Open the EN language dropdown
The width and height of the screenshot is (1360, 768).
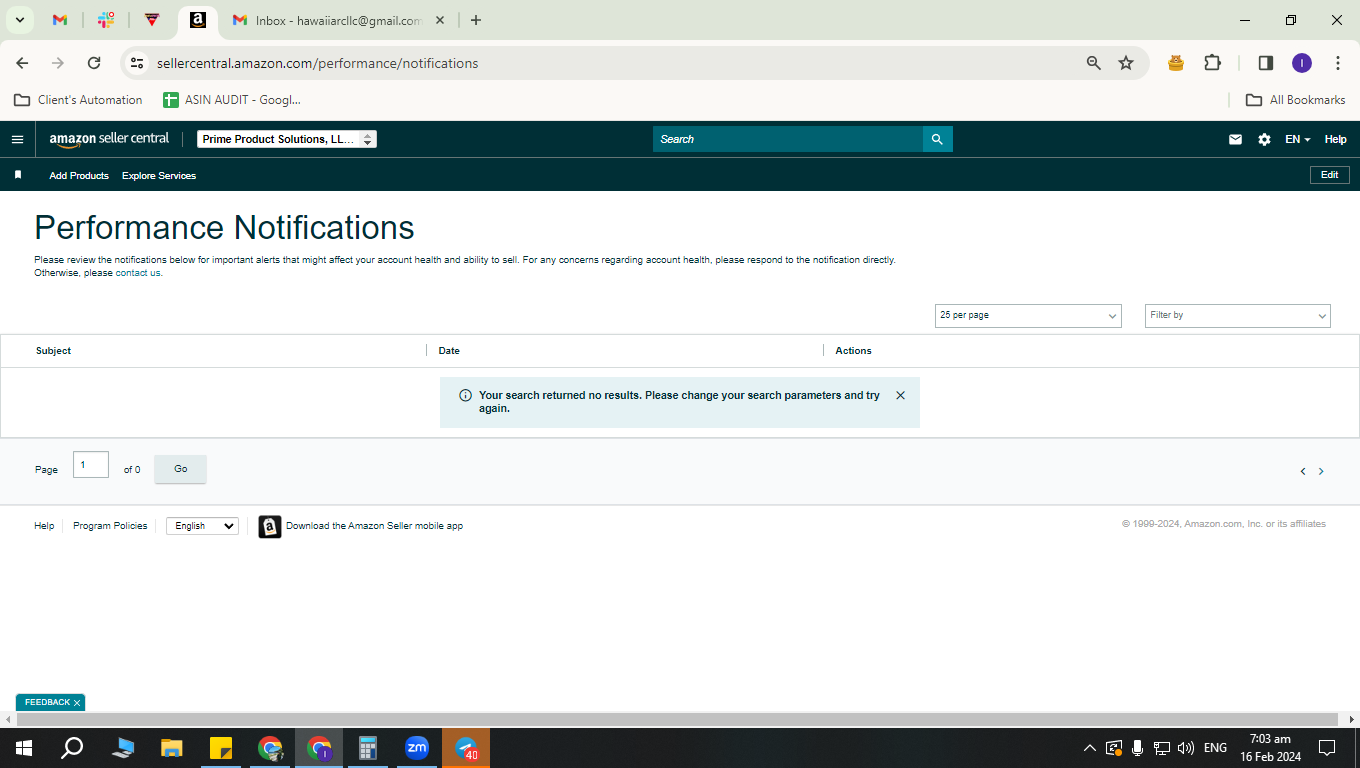[x=1297, y=139]
